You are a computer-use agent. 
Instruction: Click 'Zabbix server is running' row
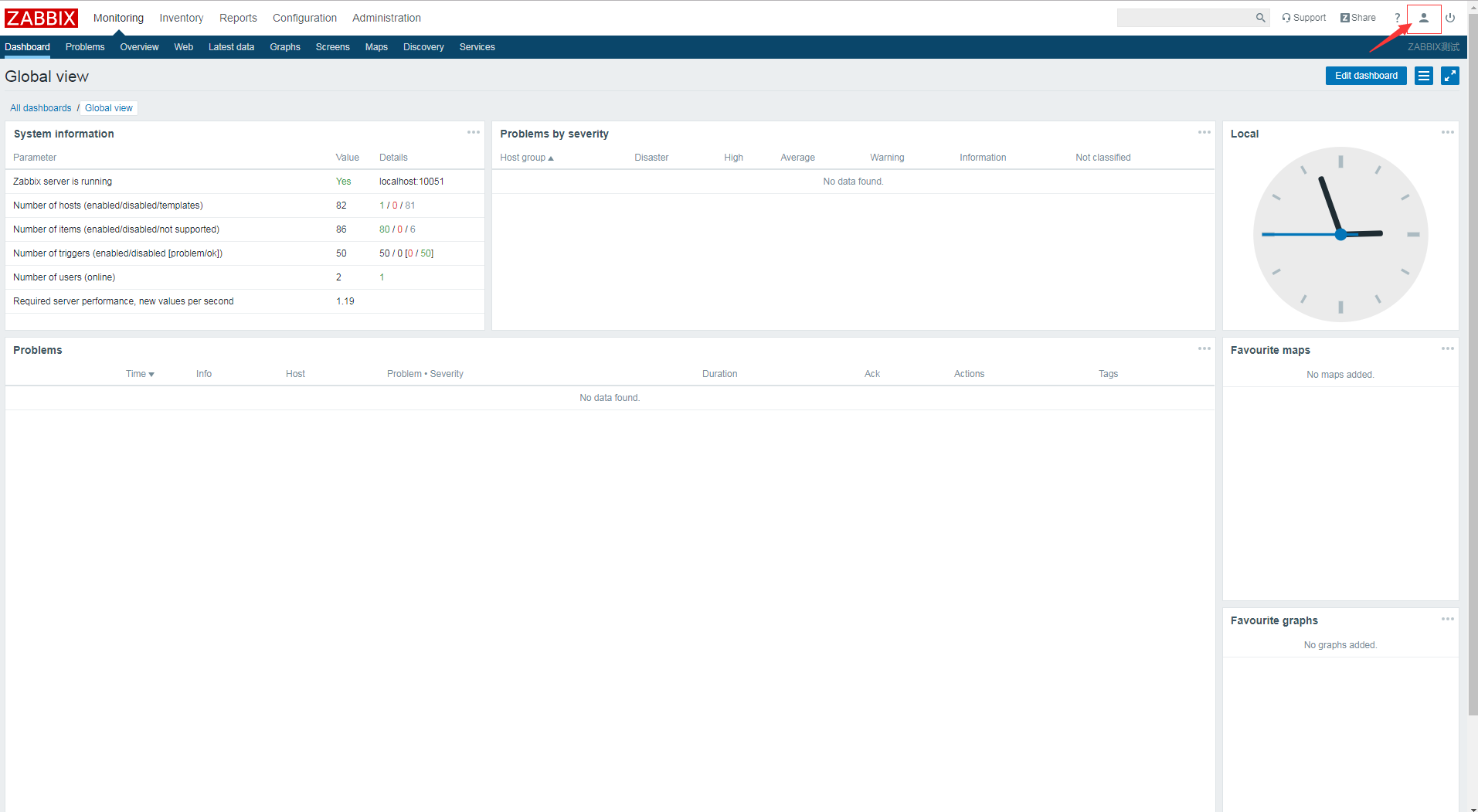click(x=245, y=182)
